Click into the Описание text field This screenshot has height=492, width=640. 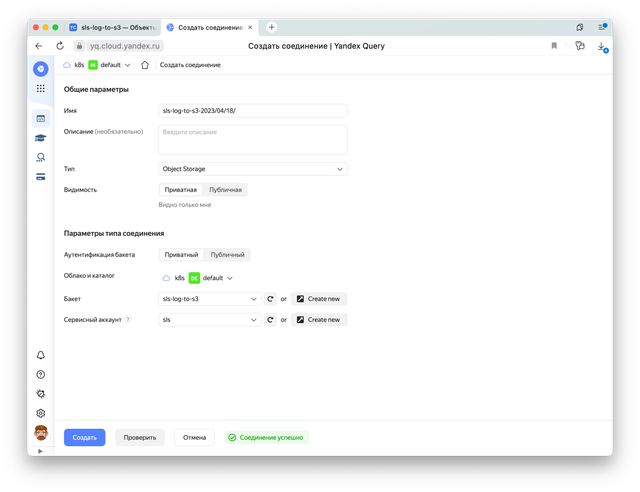point(253,139)
